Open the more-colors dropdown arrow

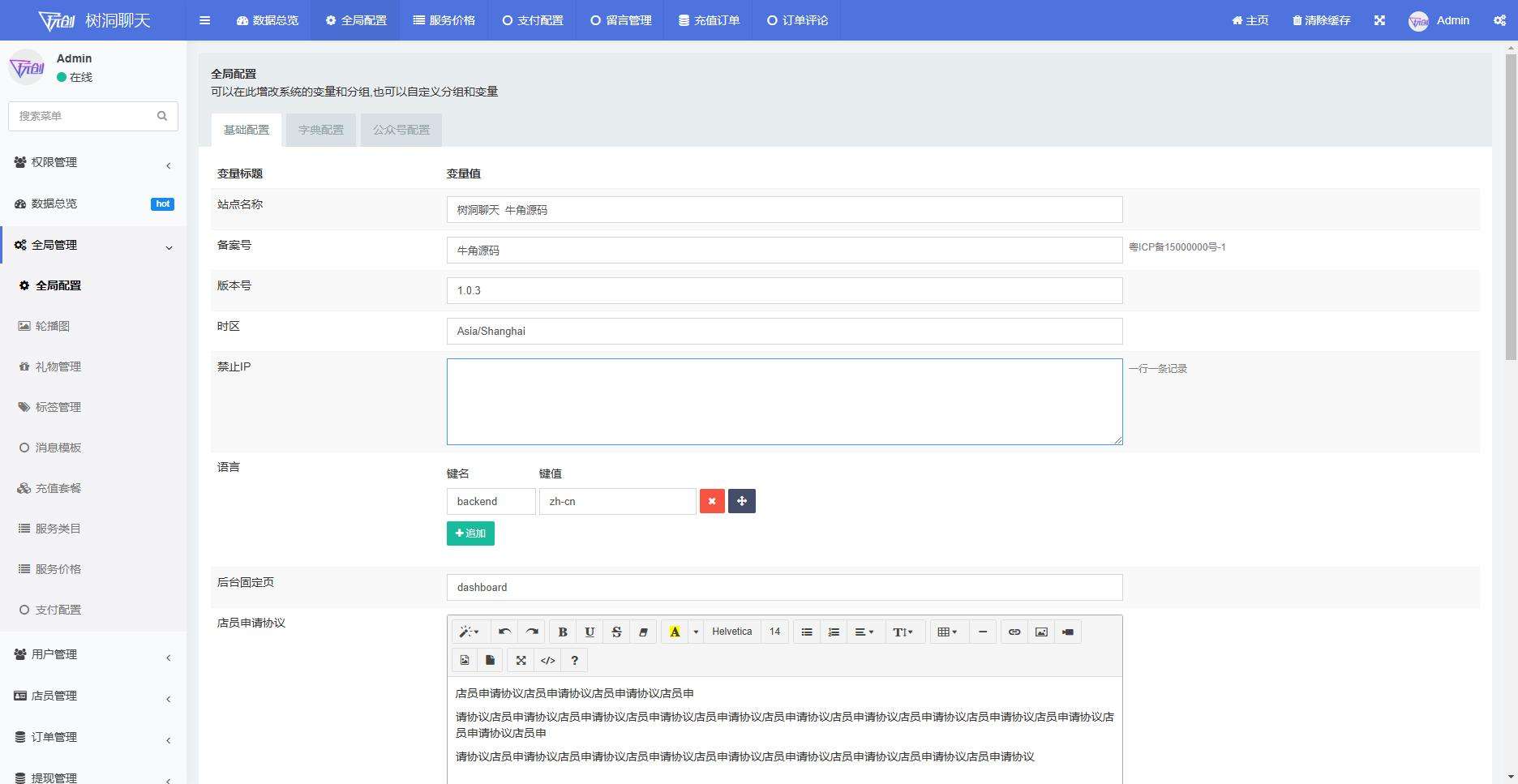[696, 632]
